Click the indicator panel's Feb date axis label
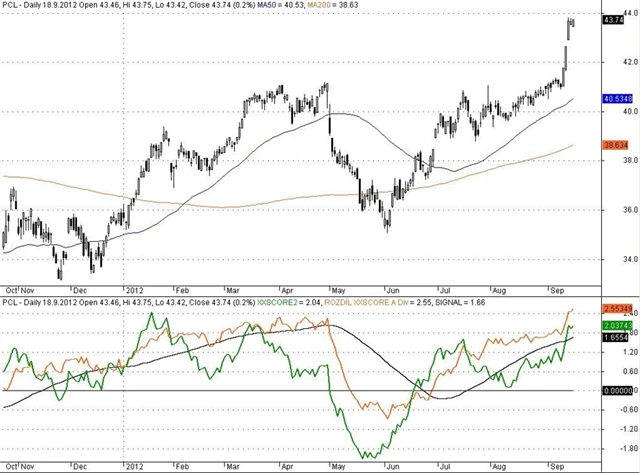The width and height of the screenshot is (640, 473). 182,466
